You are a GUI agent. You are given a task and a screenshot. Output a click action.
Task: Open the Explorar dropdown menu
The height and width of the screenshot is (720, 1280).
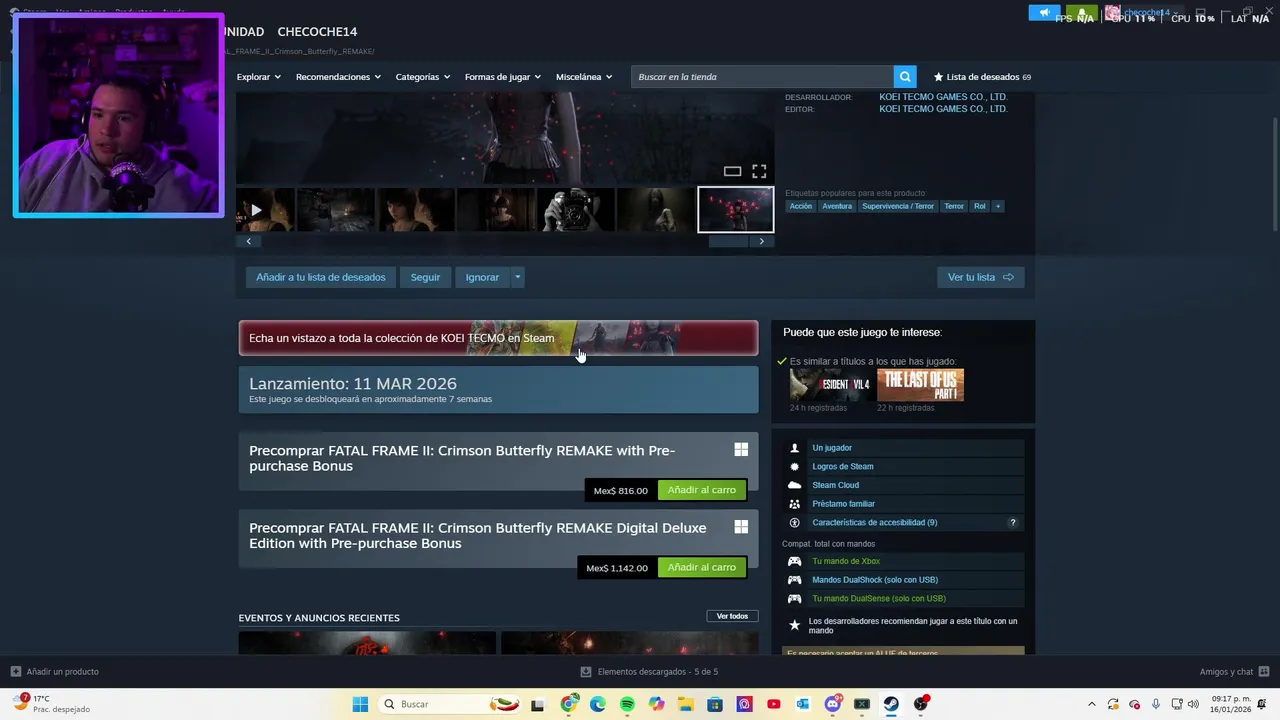coord(258,77)
